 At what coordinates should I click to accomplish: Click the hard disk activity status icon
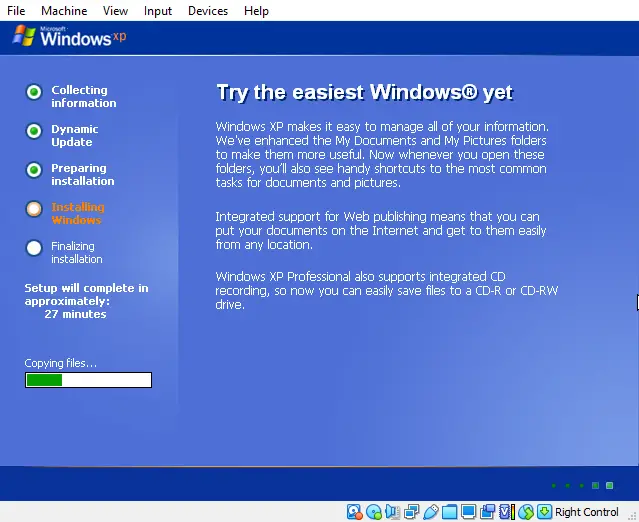355,512
